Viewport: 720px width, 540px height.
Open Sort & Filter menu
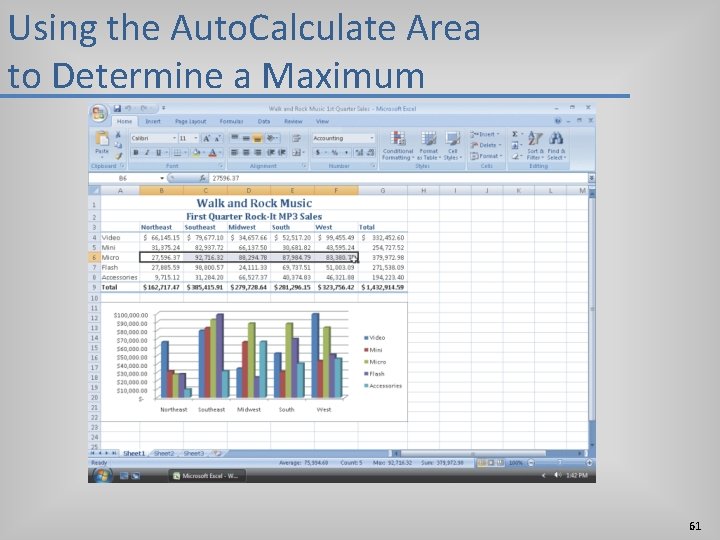[x=535, y=146]
